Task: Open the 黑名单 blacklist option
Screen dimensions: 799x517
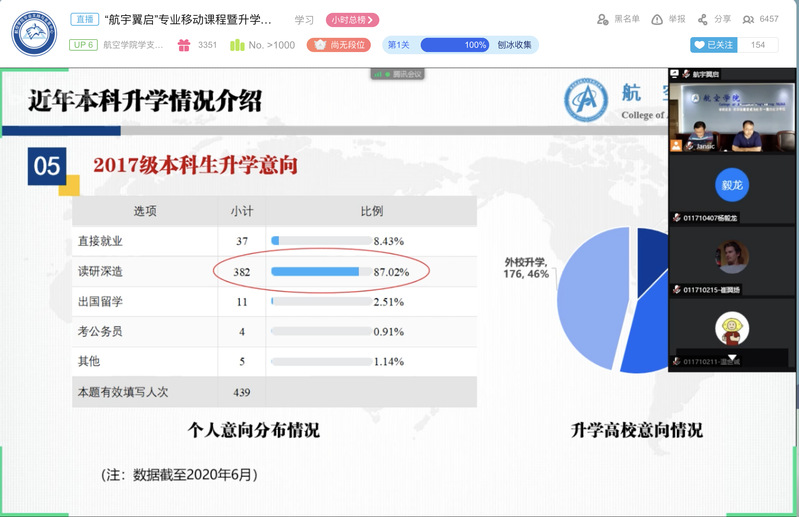Action: click(618, 19)
